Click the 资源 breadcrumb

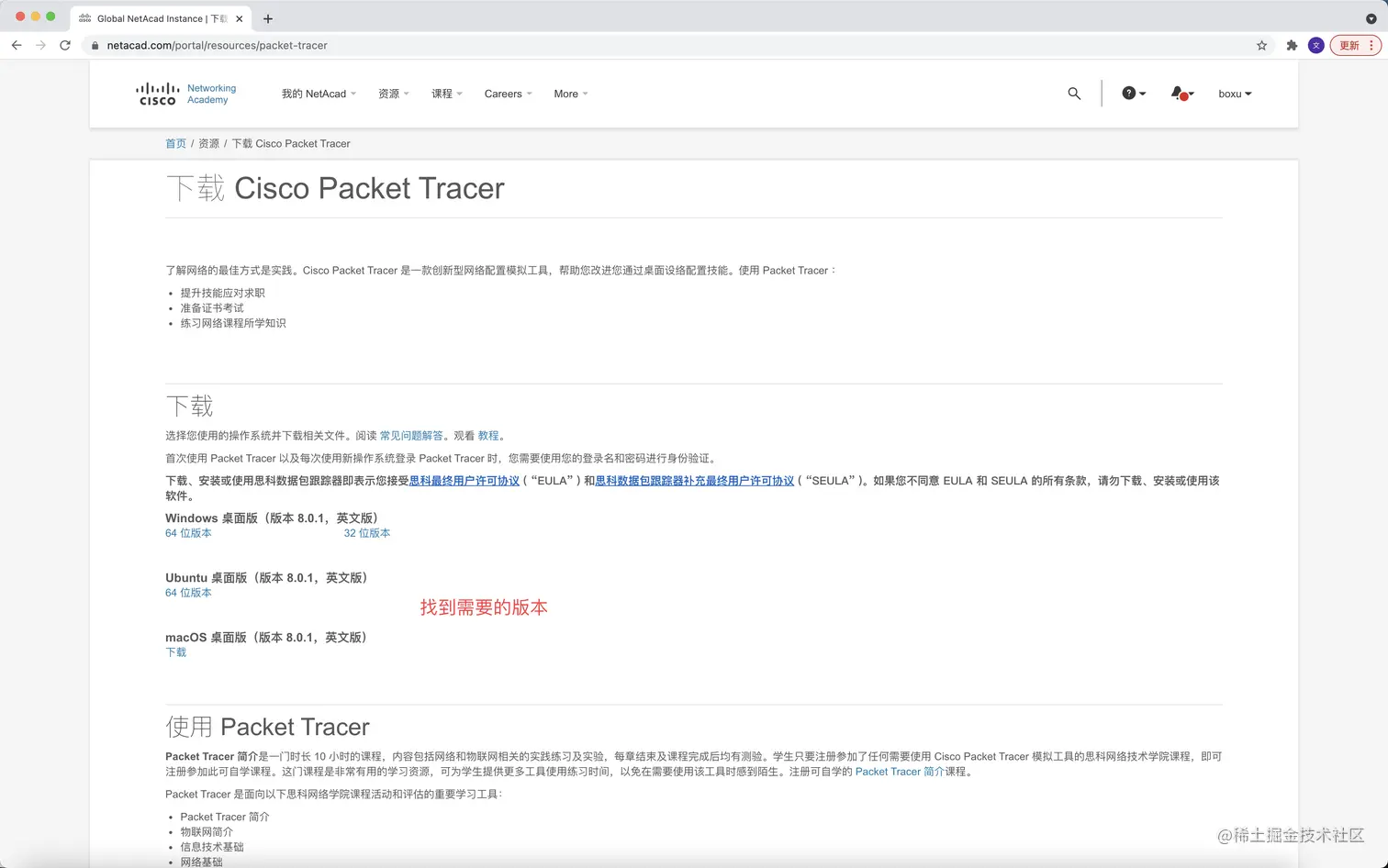tap(209, 143)
